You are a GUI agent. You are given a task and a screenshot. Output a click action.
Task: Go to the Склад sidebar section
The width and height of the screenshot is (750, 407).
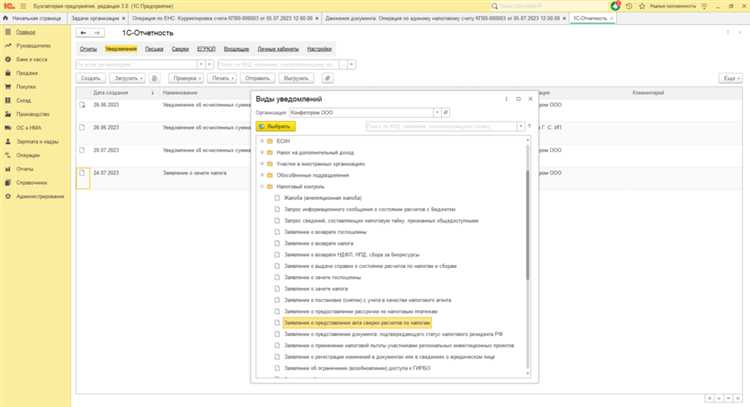(23, 99)
